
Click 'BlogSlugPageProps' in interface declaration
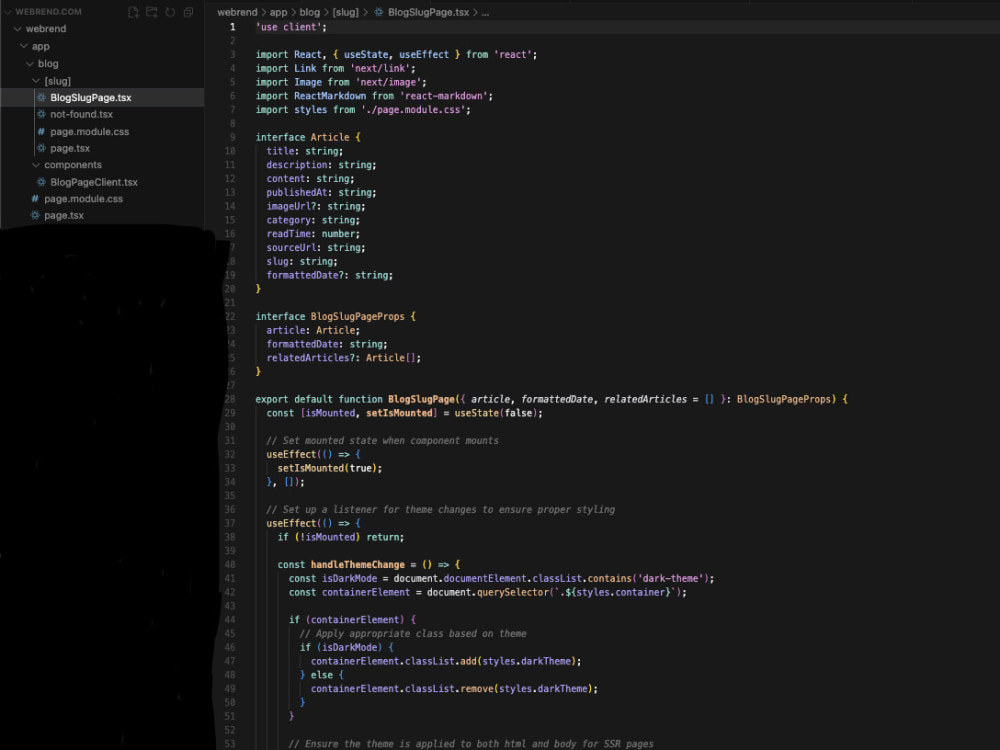(357, 316)
